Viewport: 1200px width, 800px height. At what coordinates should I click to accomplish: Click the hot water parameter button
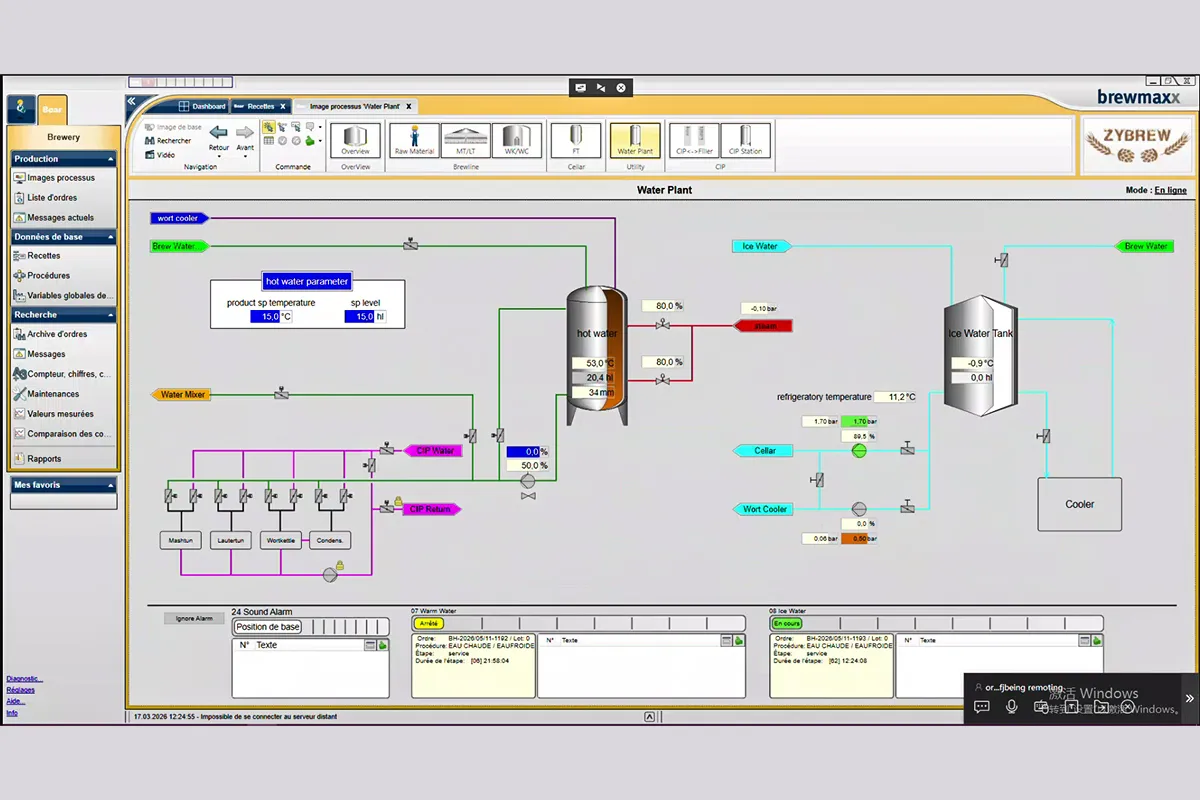coord(306,282)
